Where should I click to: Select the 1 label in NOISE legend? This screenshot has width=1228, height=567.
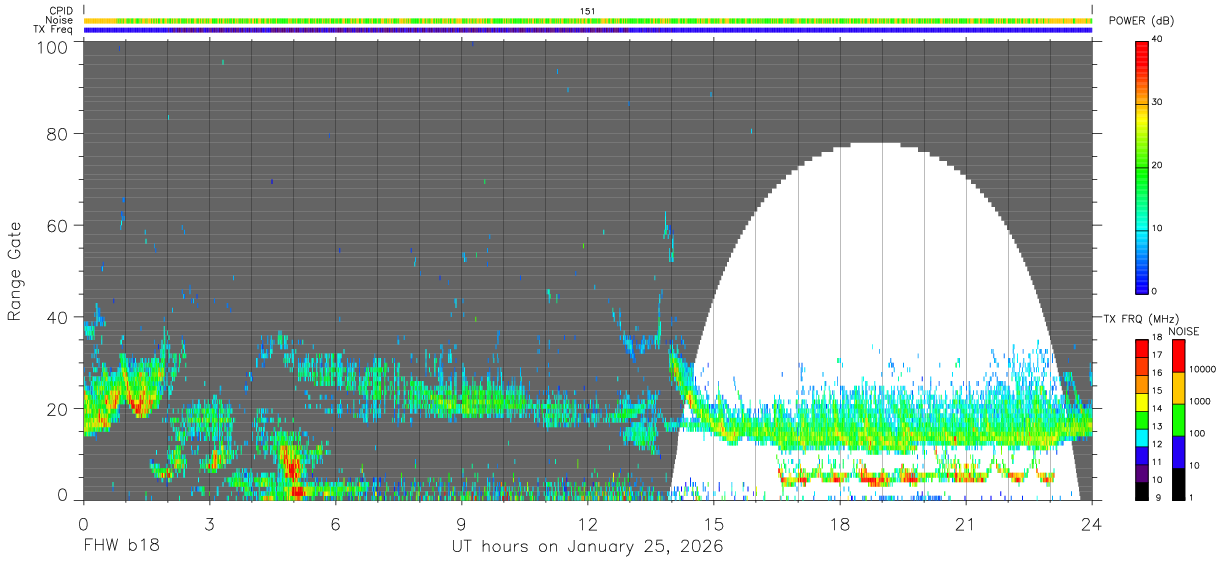coord(1191,498)
